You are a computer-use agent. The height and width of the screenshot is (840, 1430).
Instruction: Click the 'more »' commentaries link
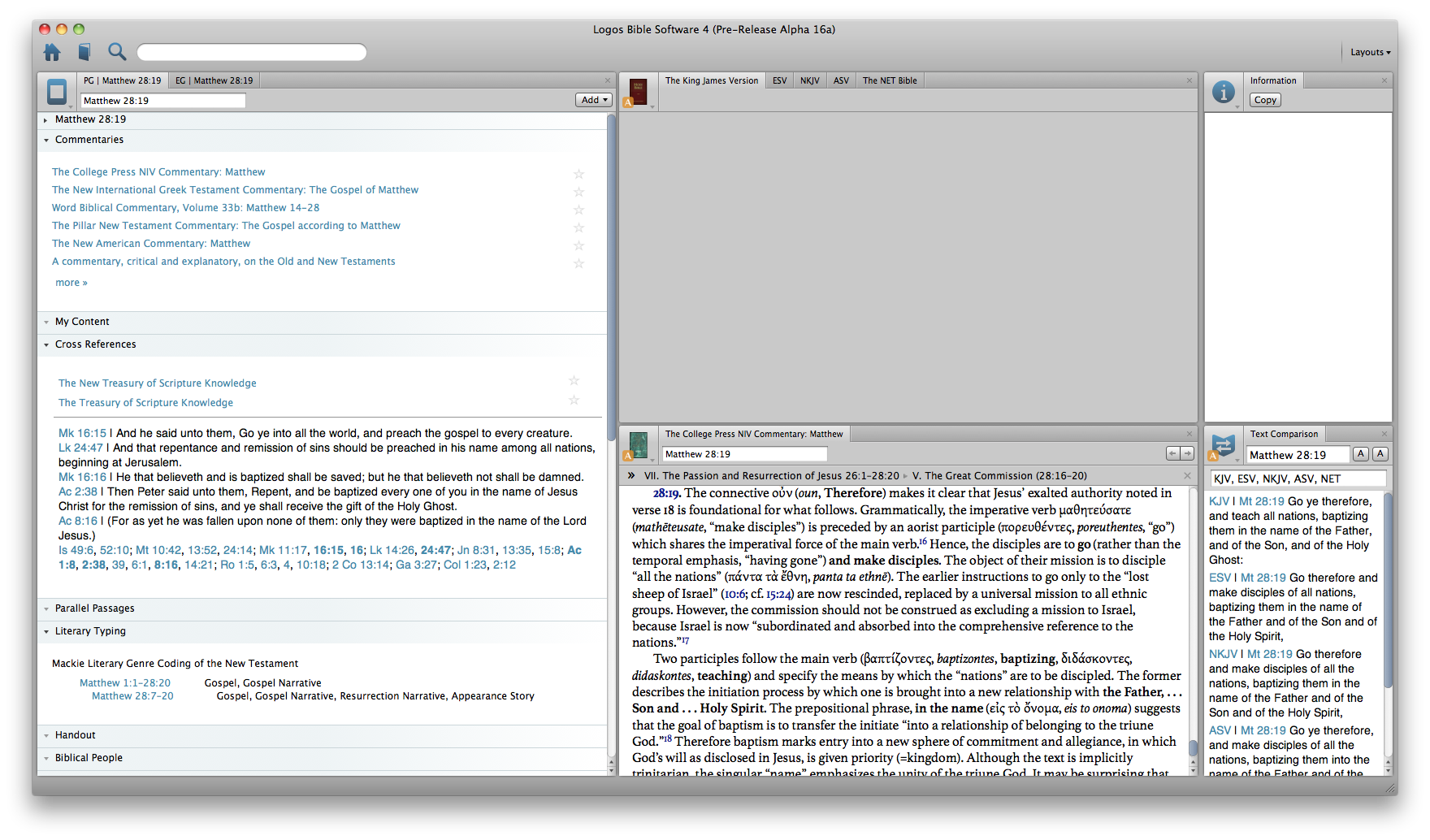coord(71,283)
